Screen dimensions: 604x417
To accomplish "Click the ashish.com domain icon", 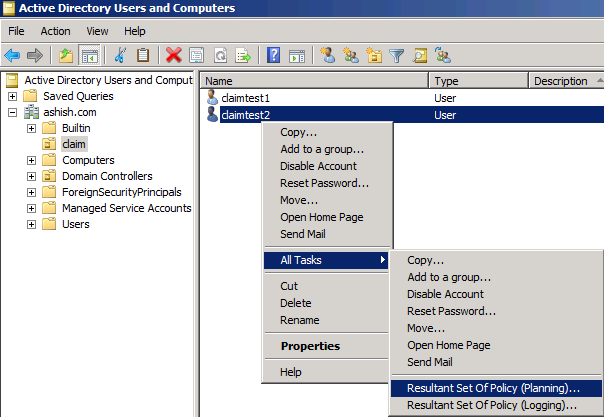I will coord(31,112).
